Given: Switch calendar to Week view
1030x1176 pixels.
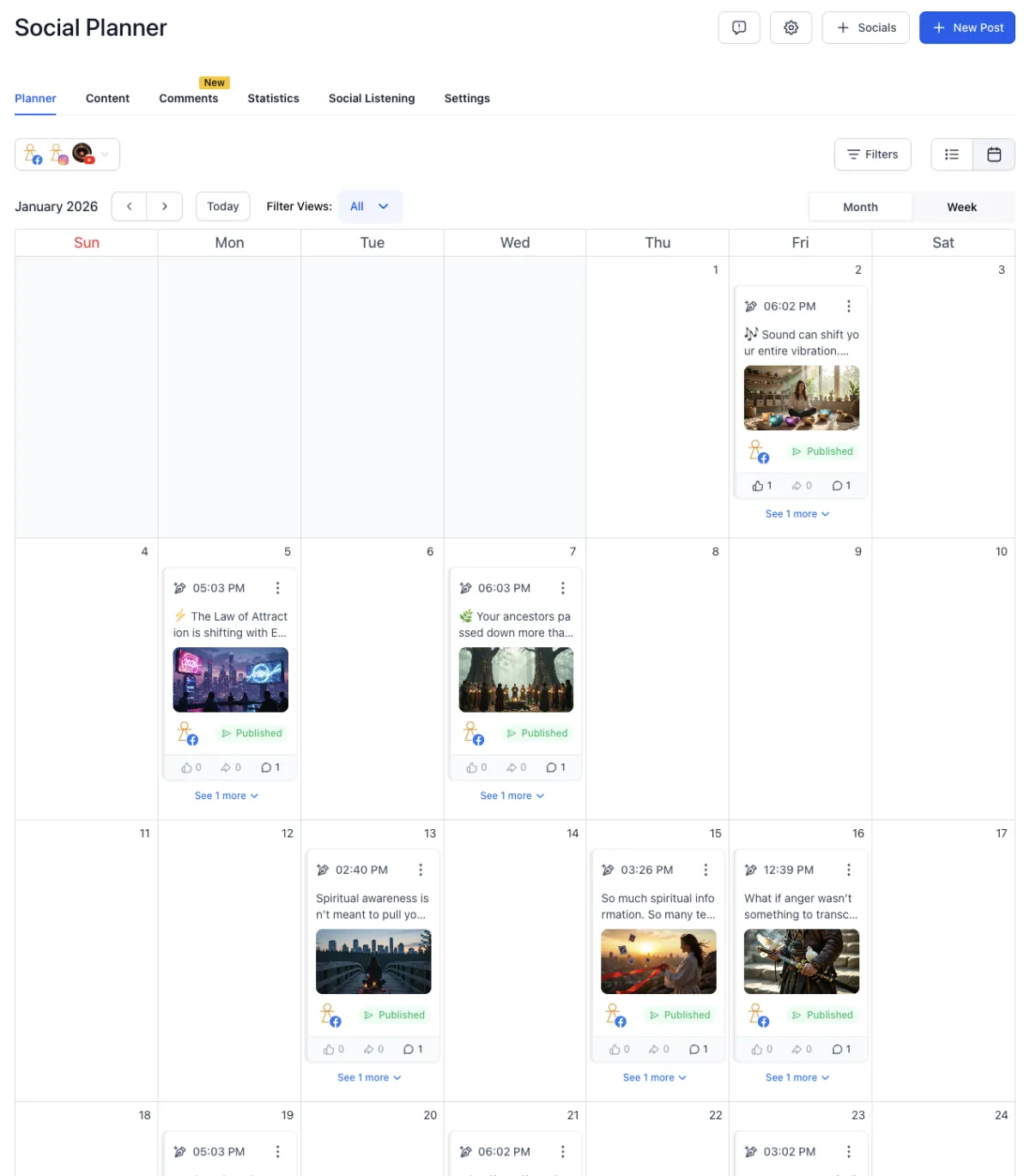Looking at the screenshot, I should pos(961,207).
